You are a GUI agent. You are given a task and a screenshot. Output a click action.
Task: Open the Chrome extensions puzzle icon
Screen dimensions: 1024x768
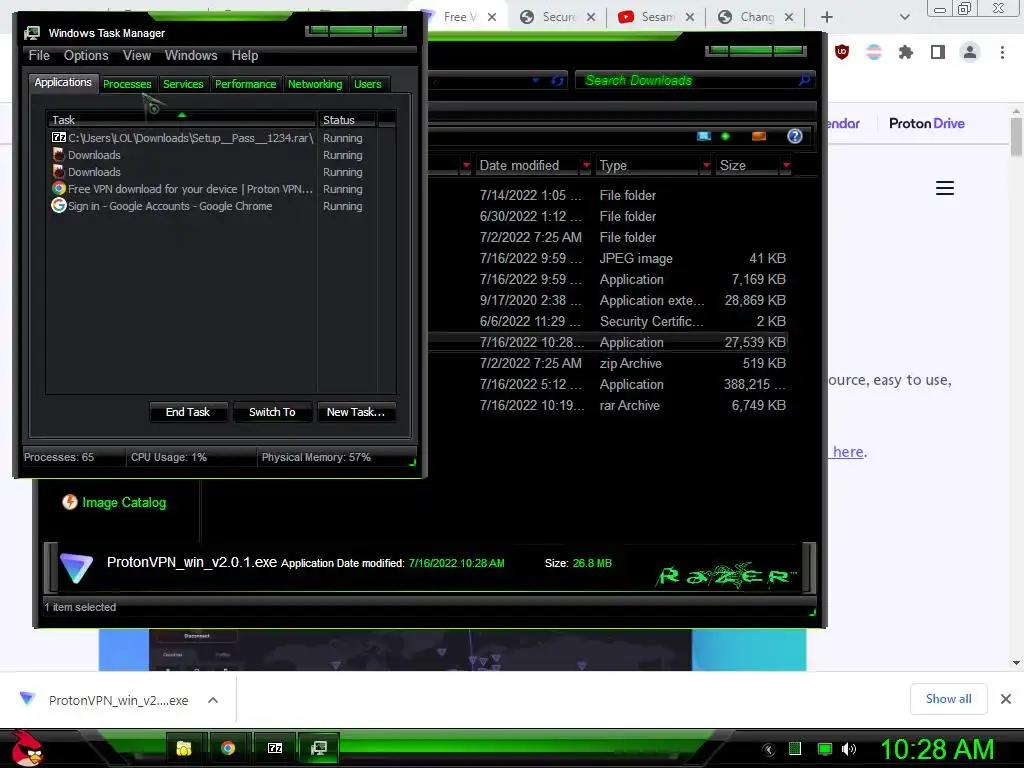point(905,52)
